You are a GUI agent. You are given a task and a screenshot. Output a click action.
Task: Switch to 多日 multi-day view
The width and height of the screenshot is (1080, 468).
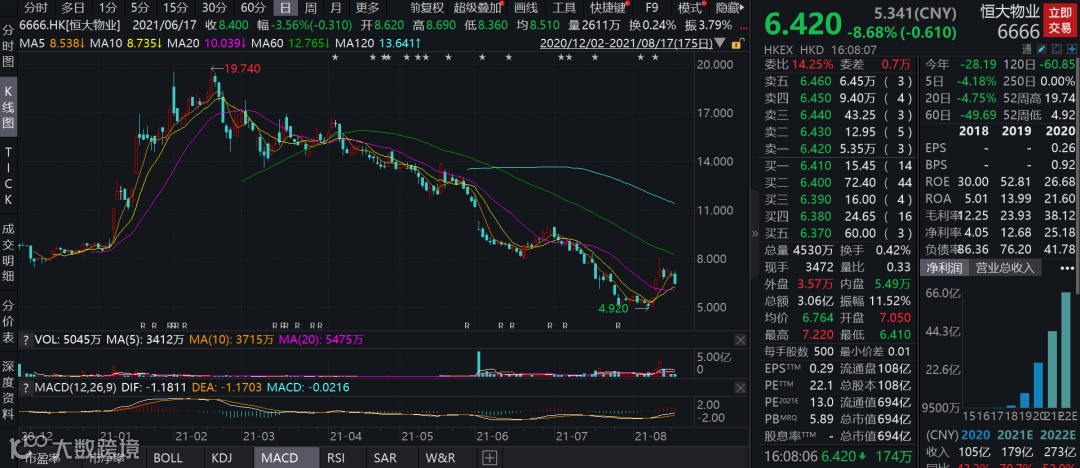tap(73, 8)
